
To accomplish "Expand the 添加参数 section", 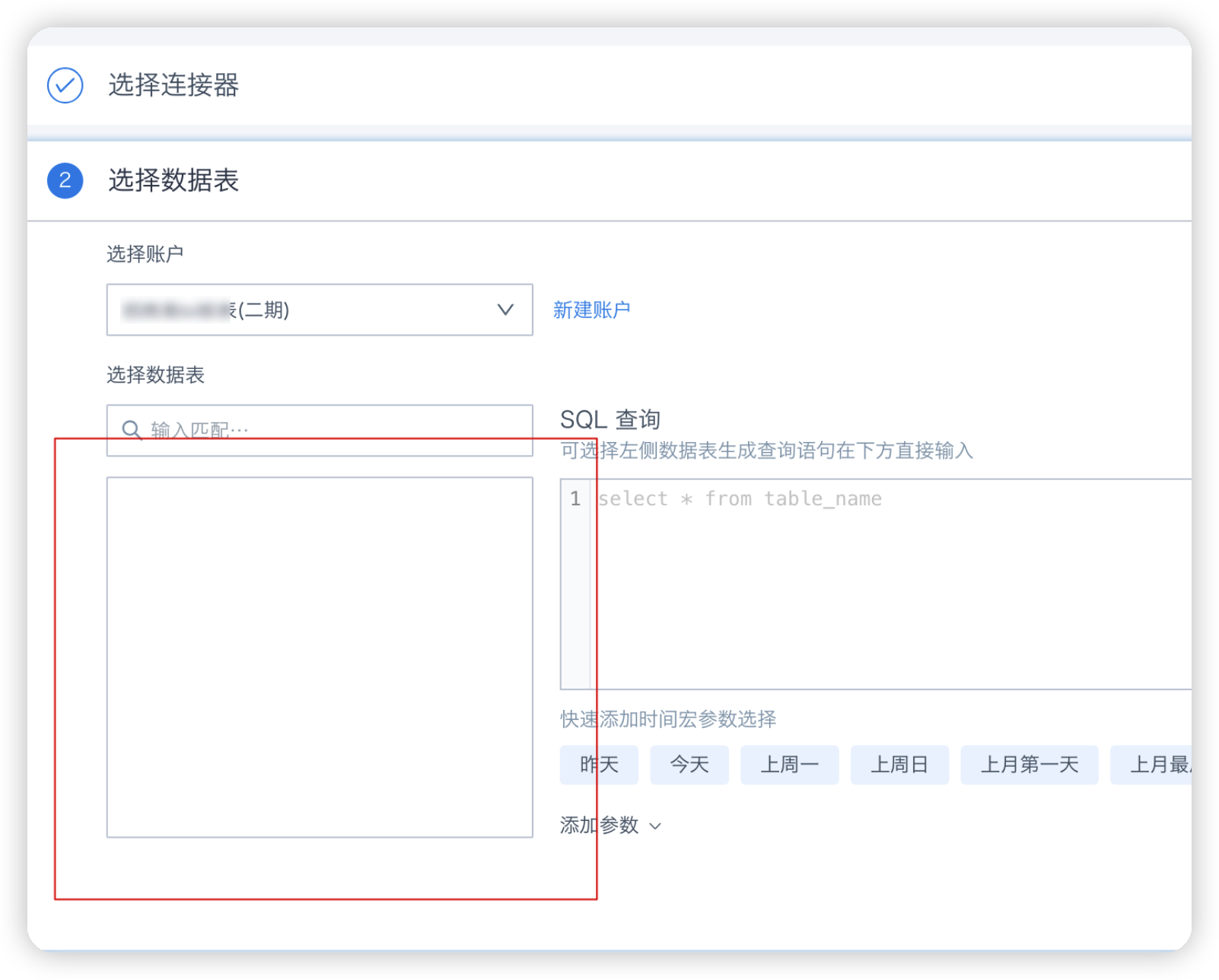I will (x=600, y=825).
